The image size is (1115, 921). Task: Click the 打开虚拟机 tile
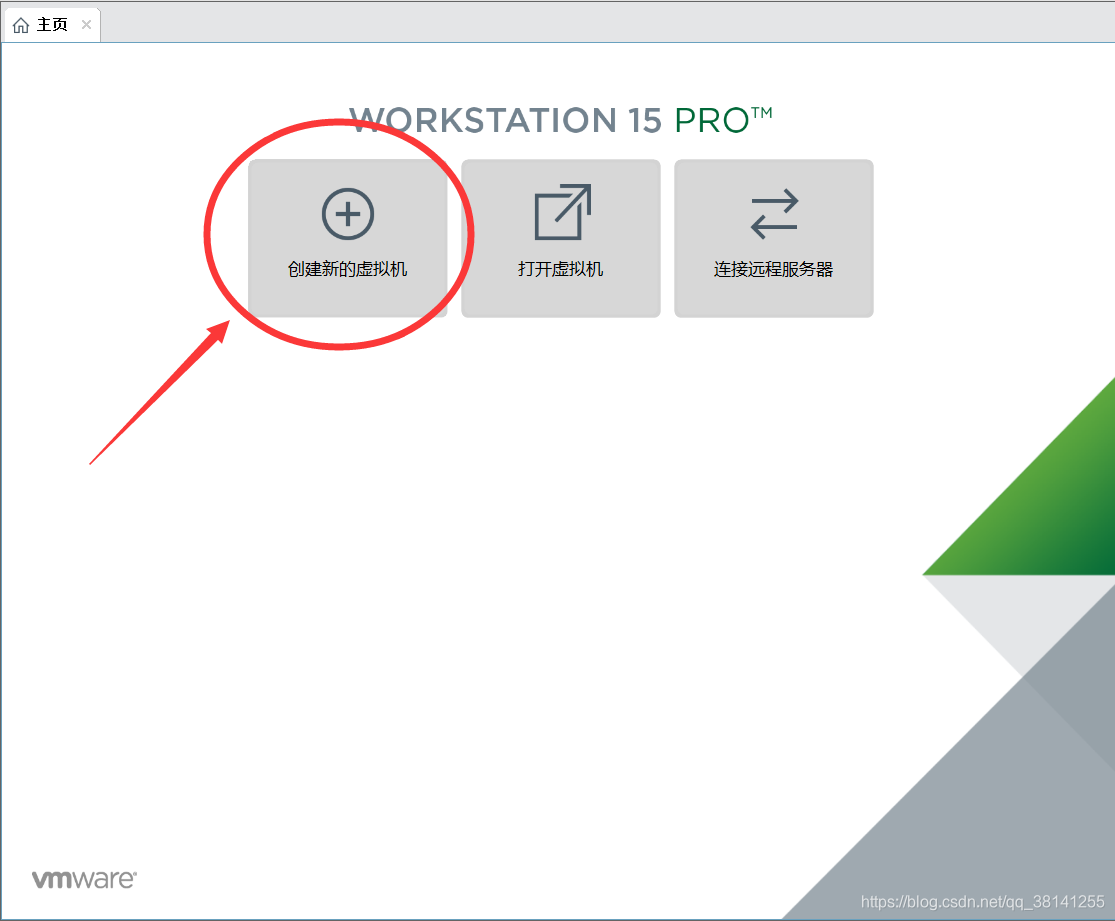click(561, 238)
